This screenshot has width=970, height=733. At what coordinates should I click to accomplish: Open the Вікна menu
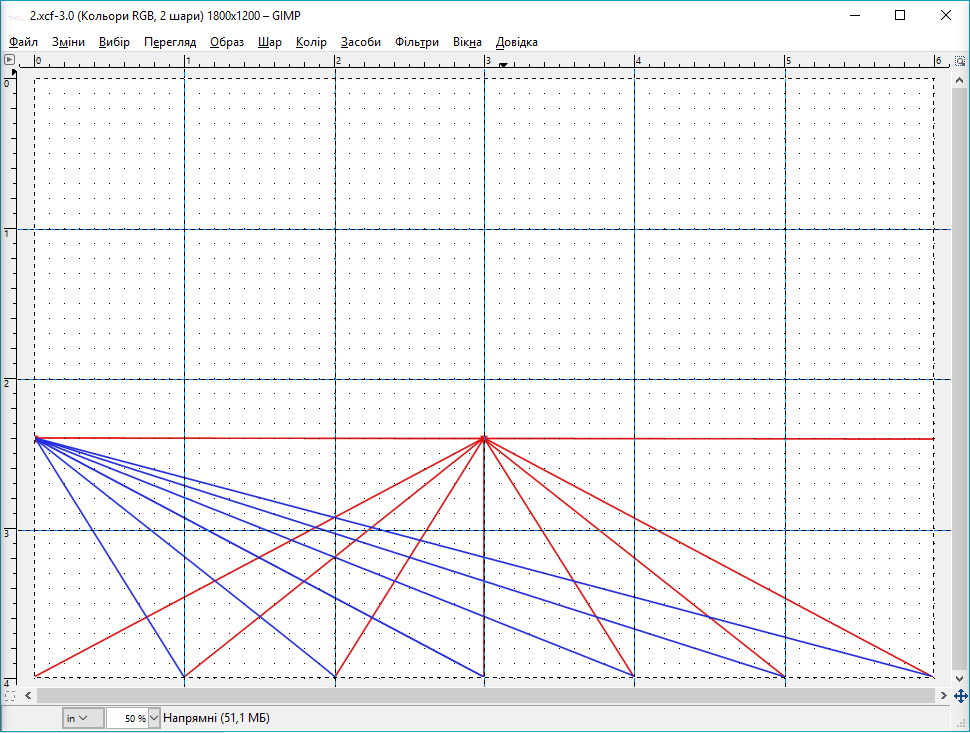pyautogui.click(x=467, y=42)
